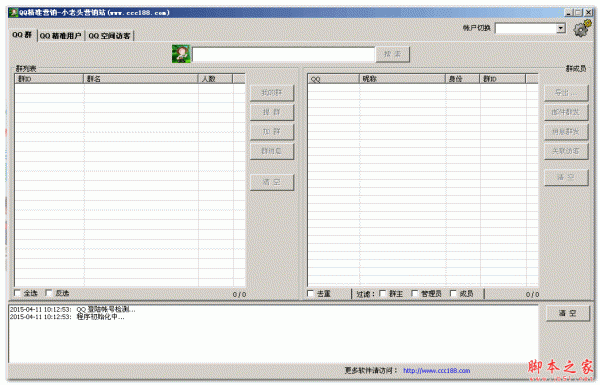Close the application window
This screenshot has height=385, width=600.
pyautogui.click(x=589, y=13)
